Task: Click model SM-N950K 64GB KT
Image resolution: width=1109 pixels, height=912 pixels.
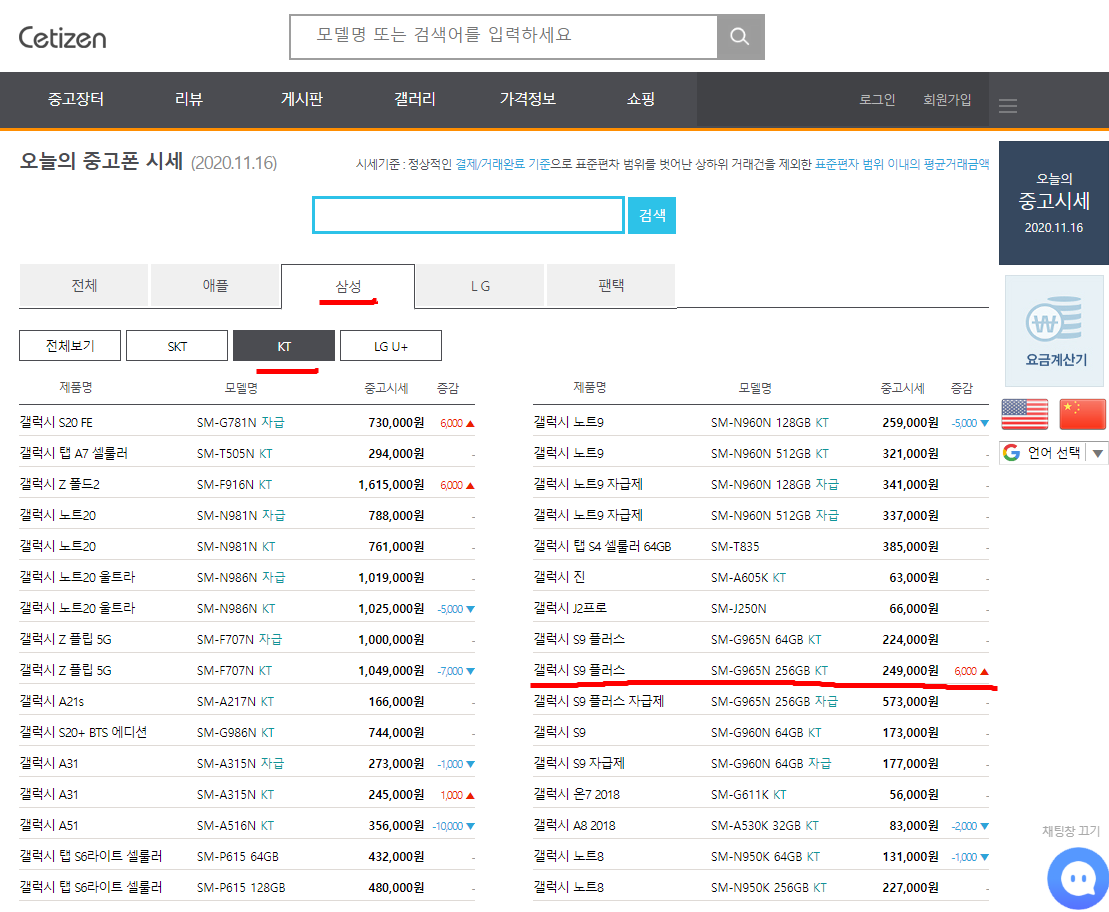Action: 765,857
